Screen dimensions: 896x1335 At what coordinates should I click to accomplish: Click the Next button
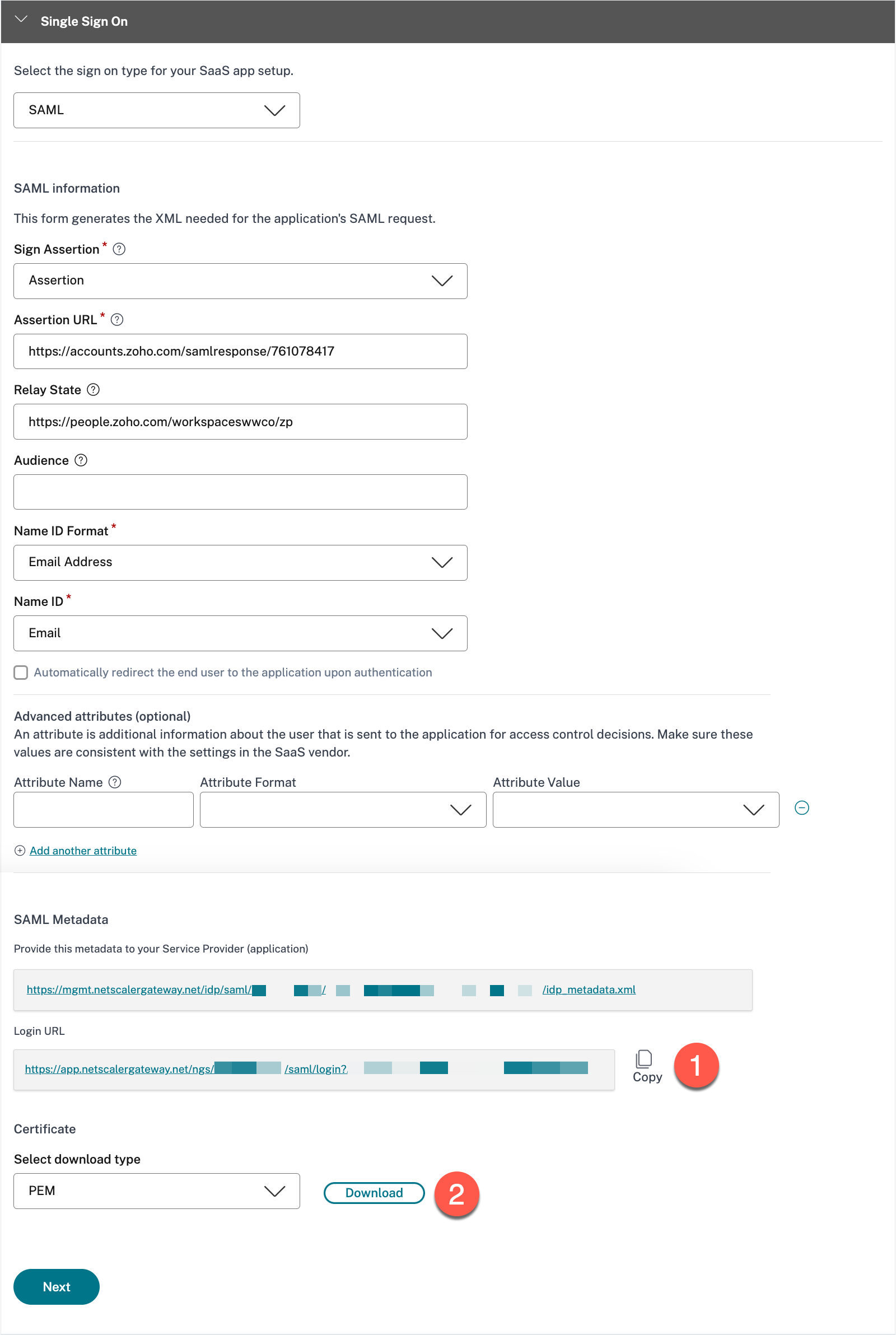[57, 1286]
